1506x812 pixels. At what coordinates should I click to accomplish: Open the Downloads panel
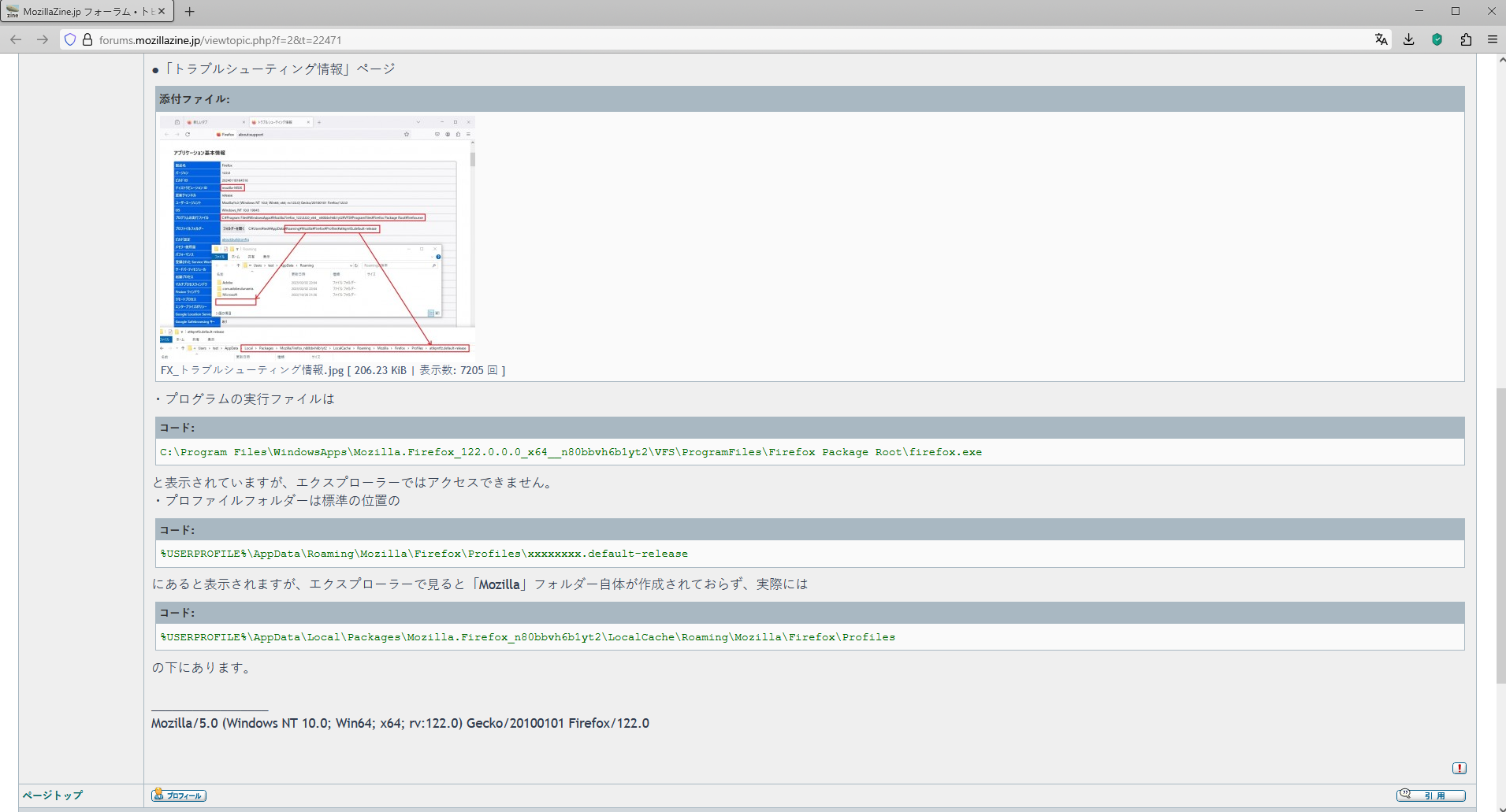click(x=1409, y=39)
